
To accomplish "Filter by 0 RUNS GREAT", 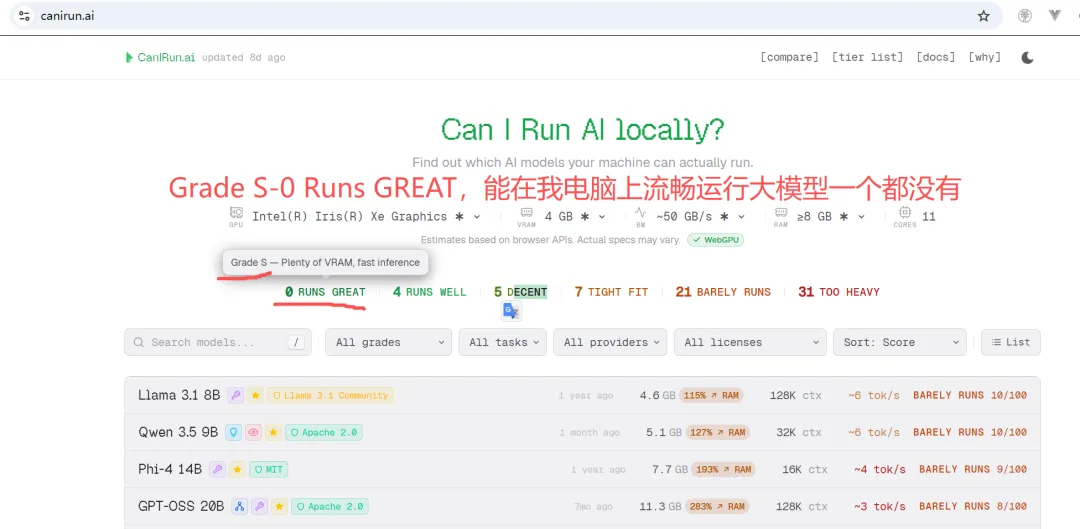I will pyautogui.click(x=325, y=292).
